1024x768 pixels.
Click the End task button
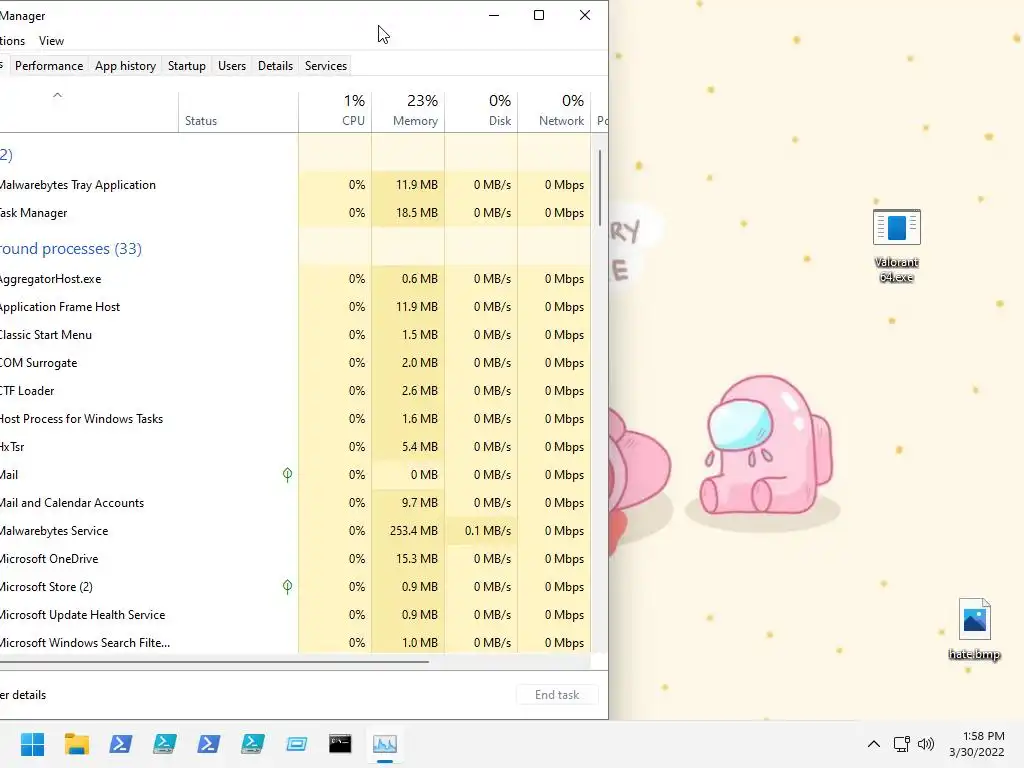pos(557,695)
